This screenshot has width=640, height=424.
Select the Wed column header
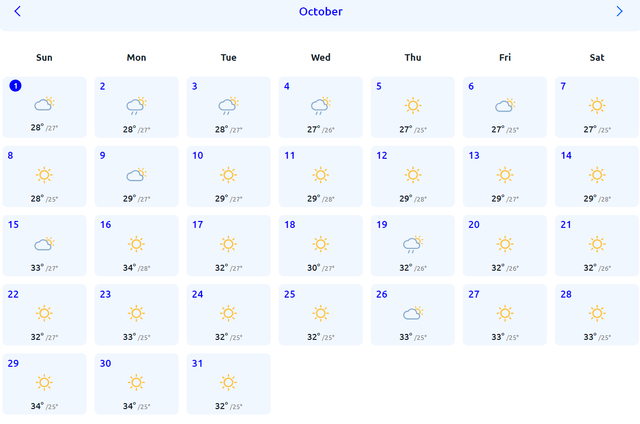click(320, 58)
